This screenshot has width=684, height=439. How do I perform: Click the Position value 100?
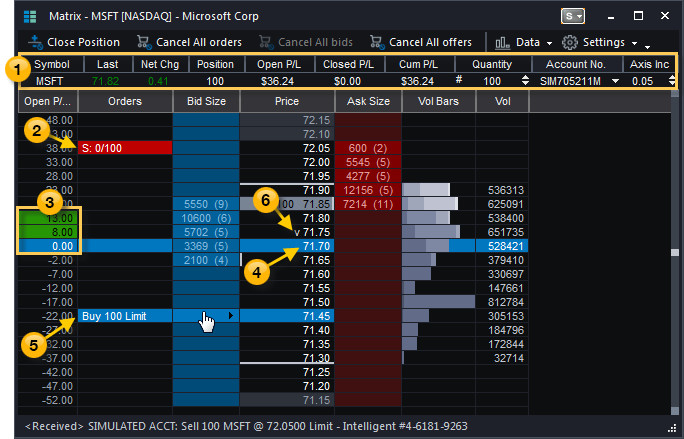(215, 81)
